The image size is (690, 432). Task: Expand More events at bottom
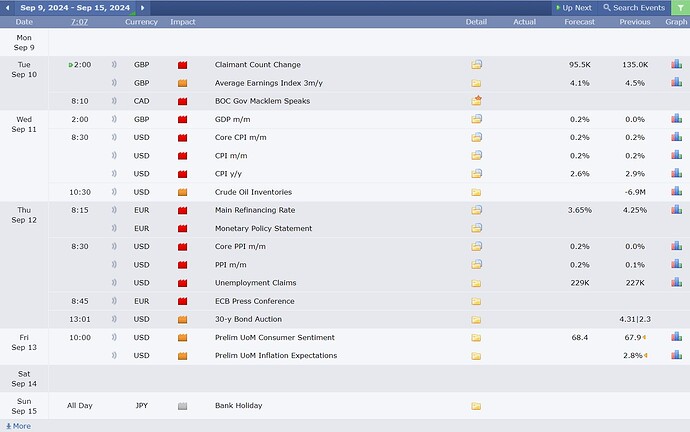coord(18,426)
